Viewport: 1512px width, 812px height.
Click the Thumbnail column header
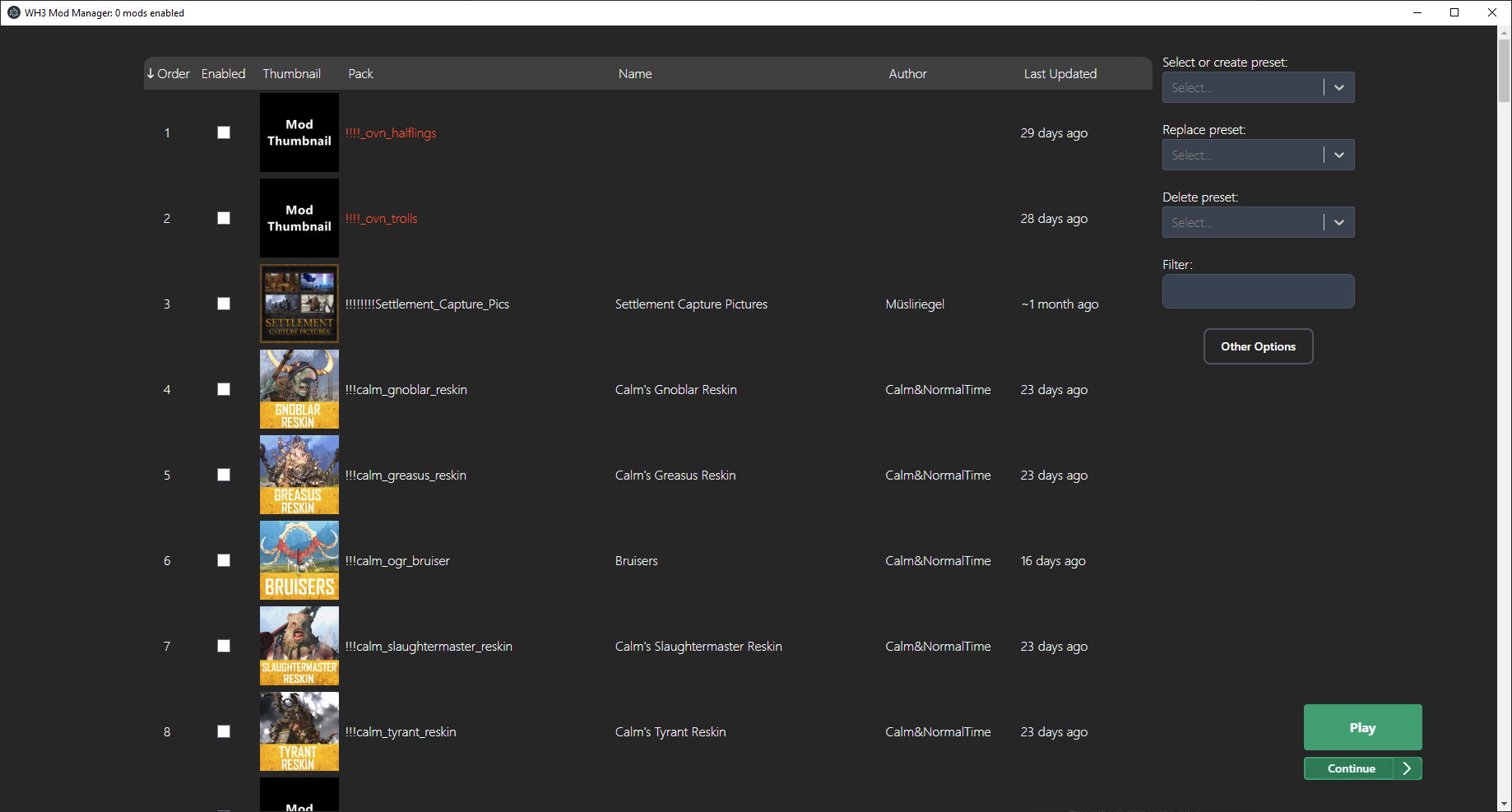coord(292,74)
